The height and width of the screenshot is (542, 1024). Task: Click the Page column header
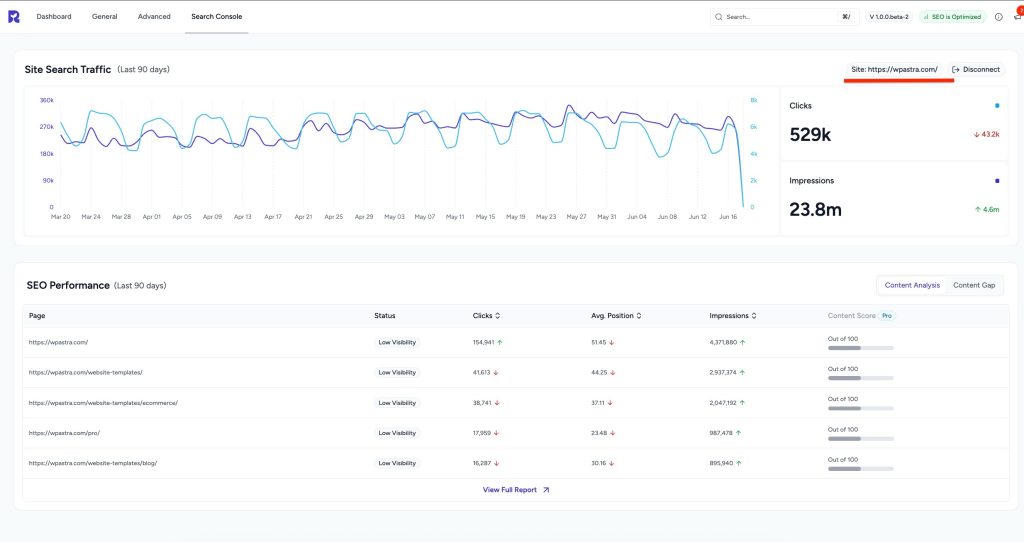[x=37, y=316]
